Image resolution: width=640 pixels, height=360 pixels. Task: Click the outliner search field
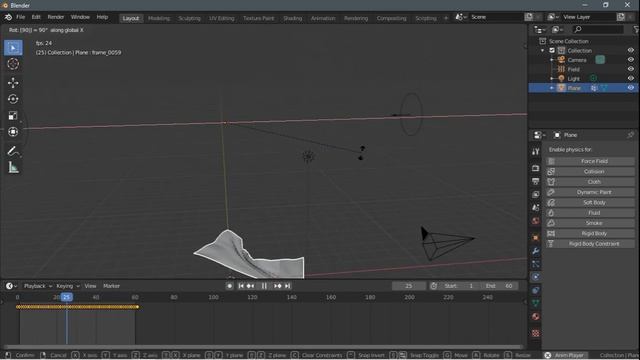click(598, 29)
